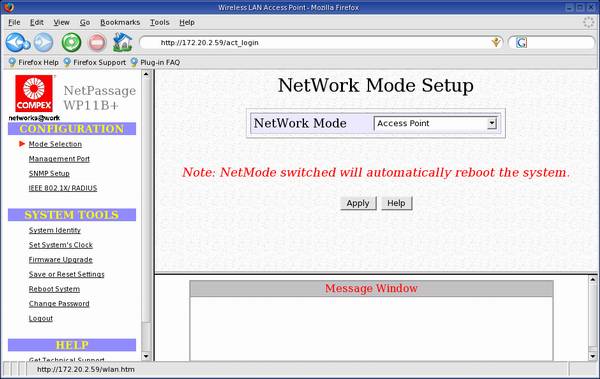Open the Home page icon

(122, 42)
